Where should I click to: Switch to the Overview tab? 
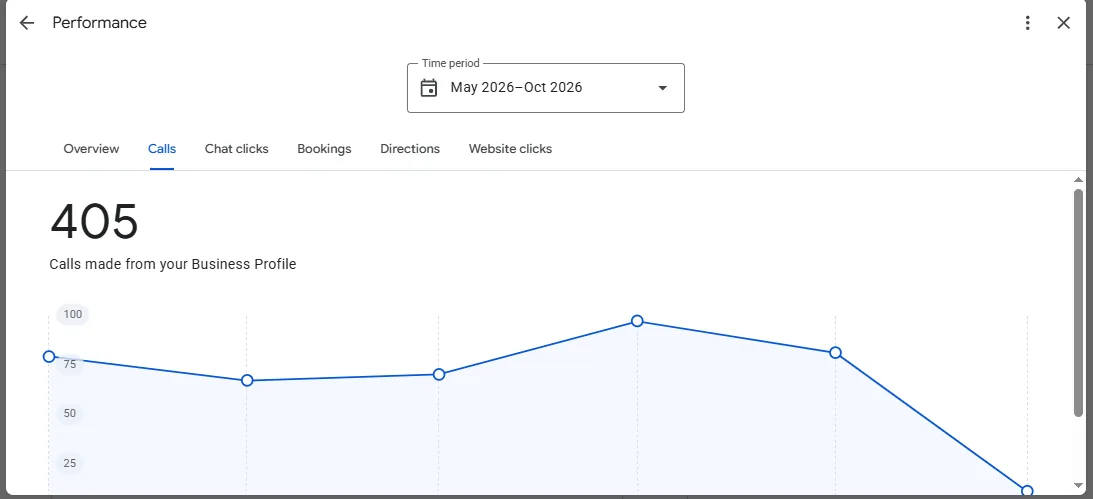(x=91, y=148)
